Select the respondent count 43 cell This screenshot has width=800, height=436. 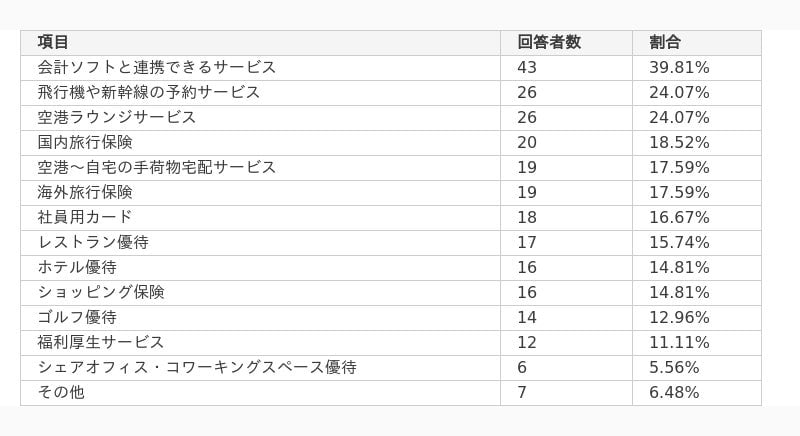[566, 68]
